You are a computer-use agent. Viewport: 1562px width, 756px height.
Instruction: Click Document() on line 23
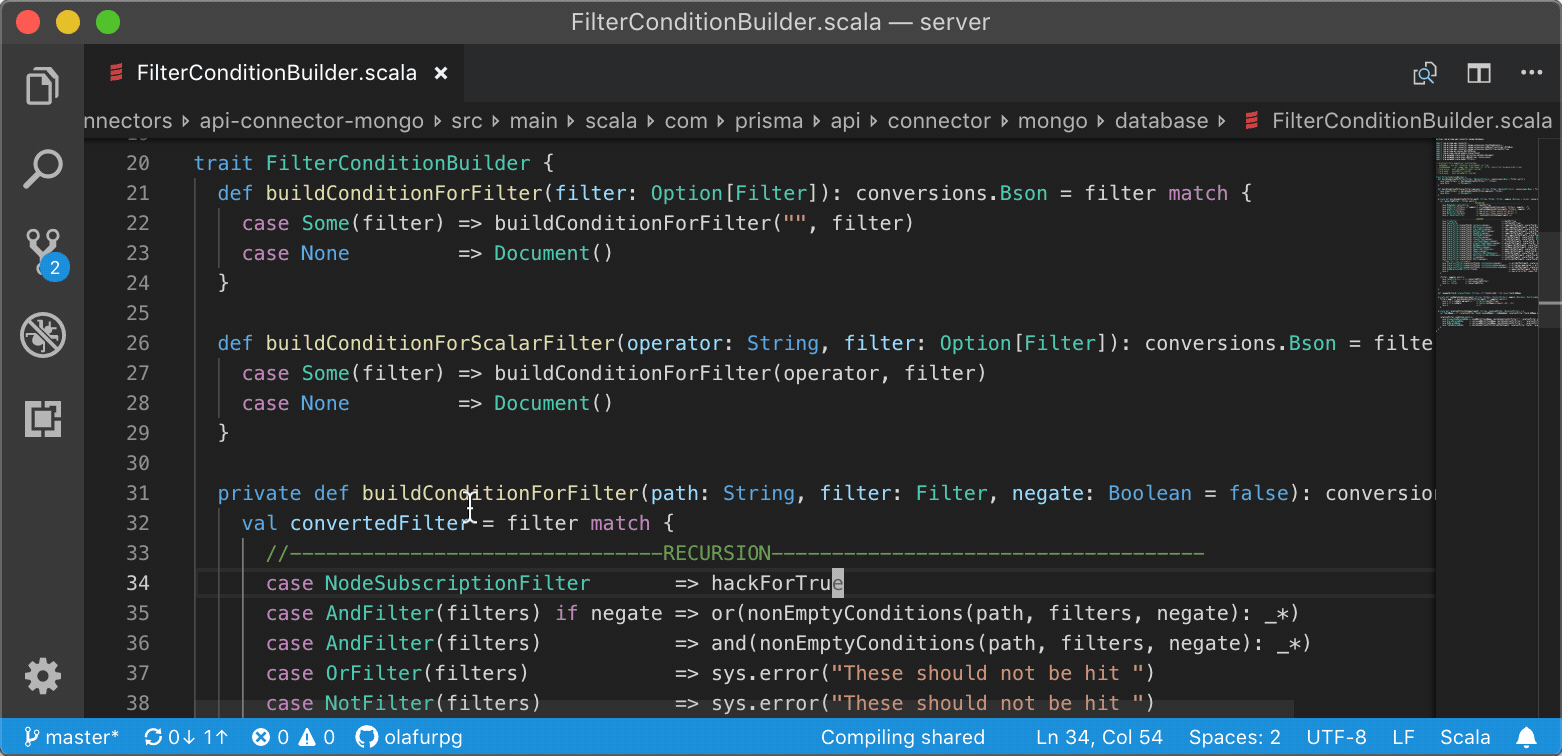pyautogui.click(x=553, y=253)
